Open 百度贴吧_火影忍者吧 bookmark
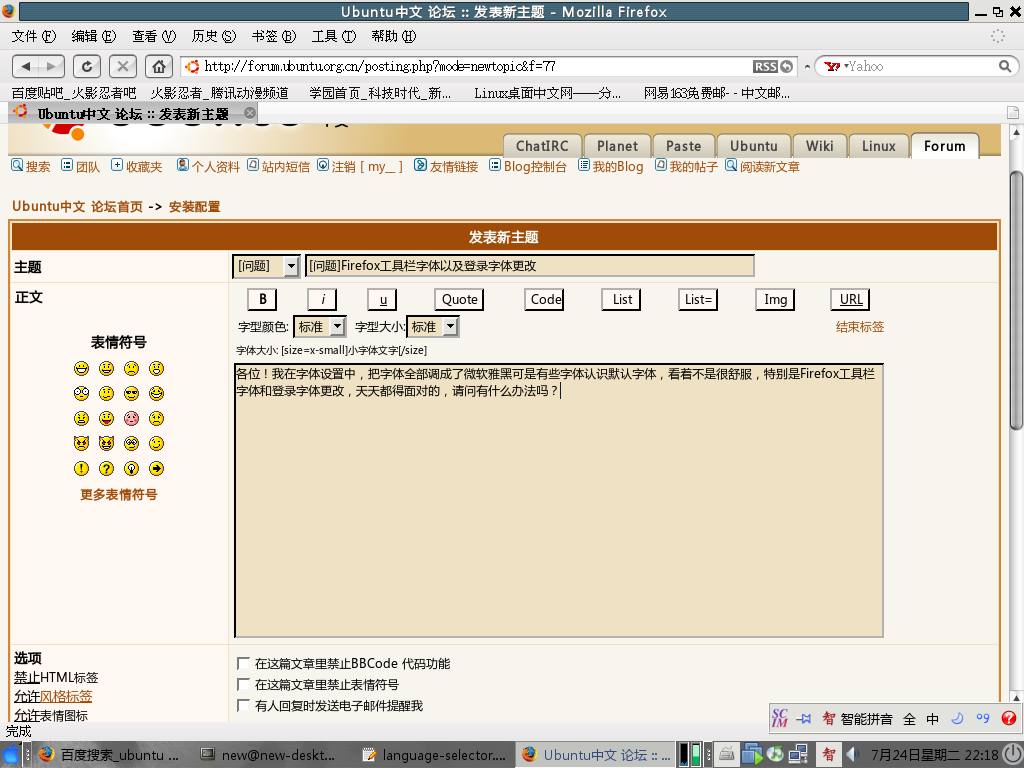The height and width of the screenshot is (768, 1024). click(x=74, y=93)
